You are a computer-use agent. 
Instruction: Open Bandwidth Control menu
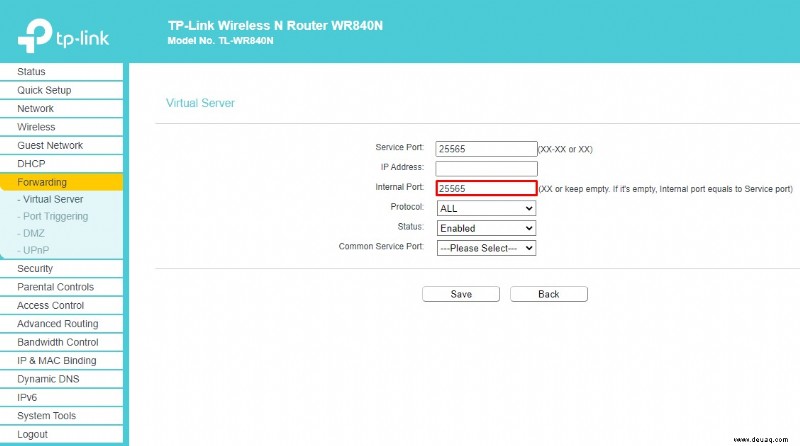pyautogui.click(x=61, y=342)
